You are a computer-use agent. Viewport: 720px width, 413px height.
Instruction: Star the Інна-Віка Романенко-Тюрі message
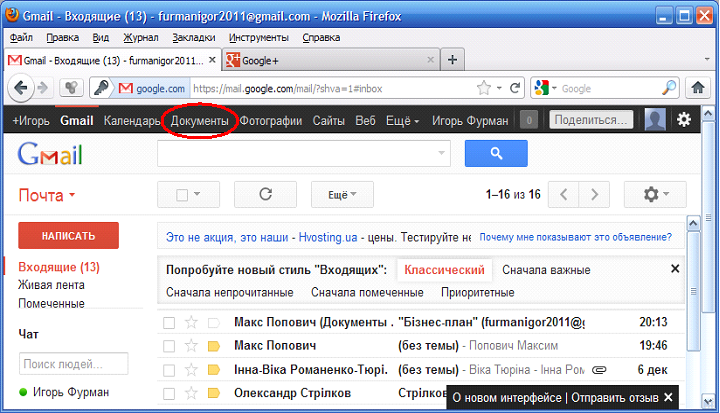[x=191, y=369]
